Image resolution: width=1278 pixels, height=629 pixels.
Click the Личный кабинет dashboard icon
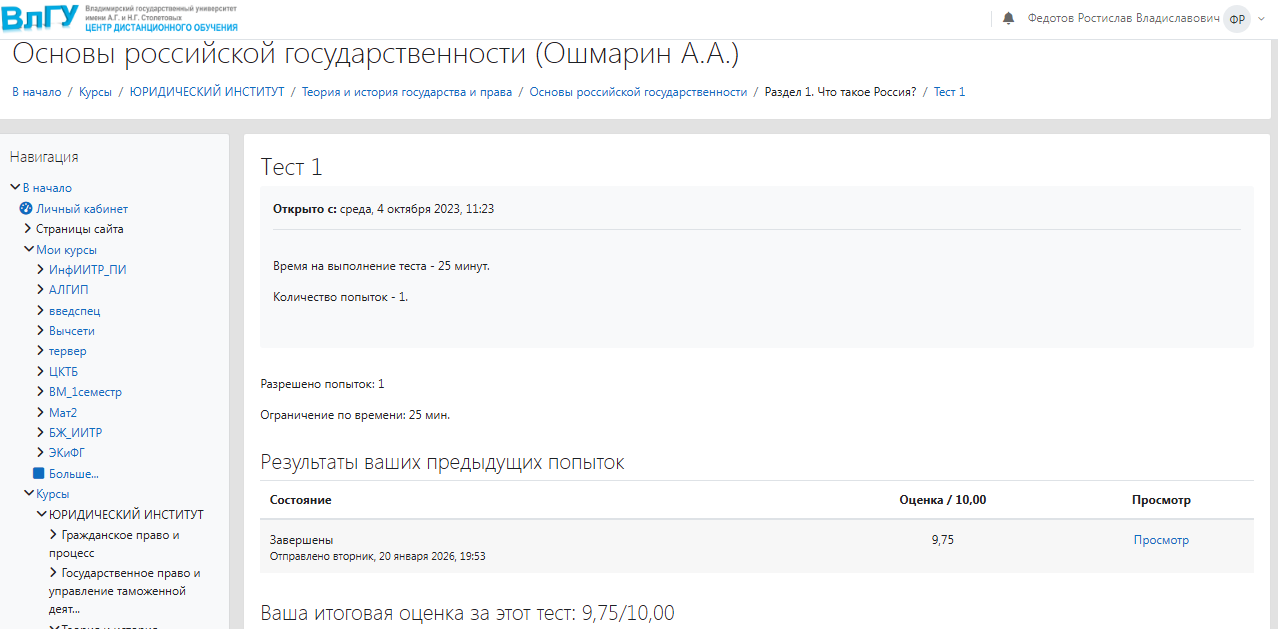27,209
